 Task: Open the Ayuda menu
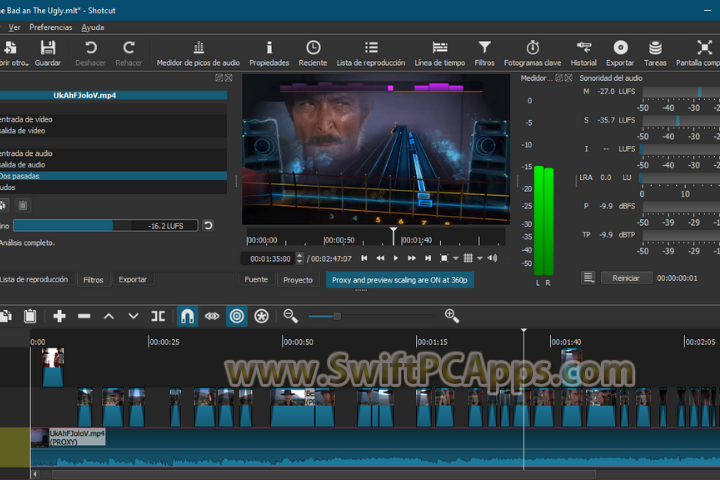coord(93,28)
